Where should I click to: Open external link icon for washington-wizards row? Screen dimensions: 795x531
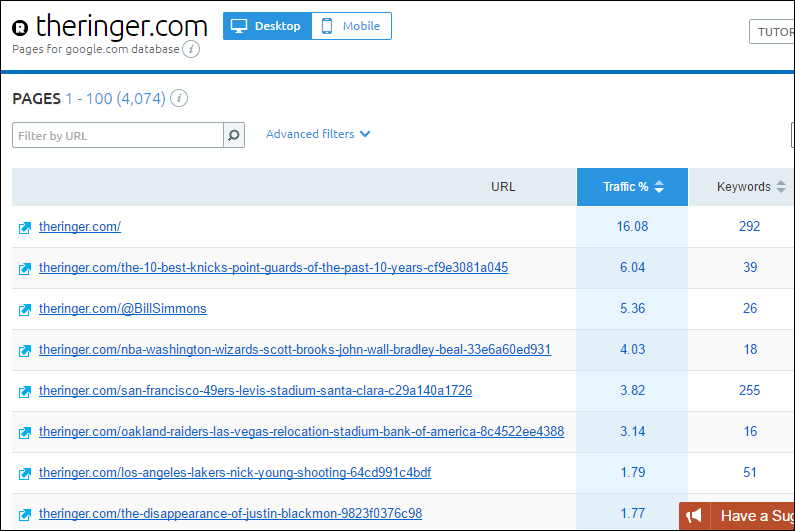[x=25, y=351]
